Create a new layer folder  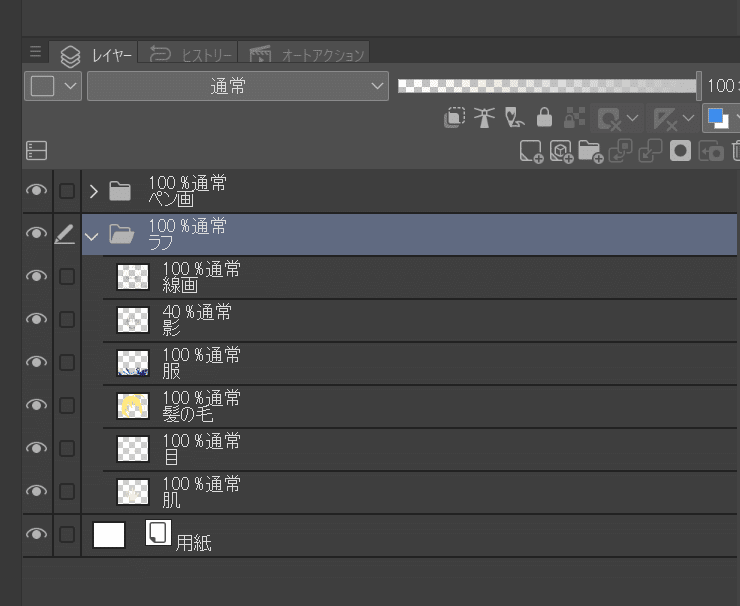(591, 152)
